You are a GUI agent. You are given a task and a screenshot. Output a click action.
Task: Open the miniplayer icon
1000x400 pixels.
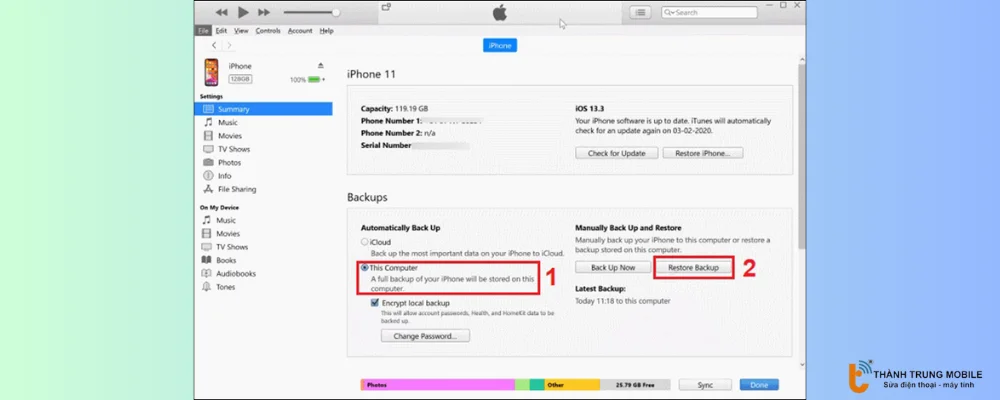pos(386,7)
